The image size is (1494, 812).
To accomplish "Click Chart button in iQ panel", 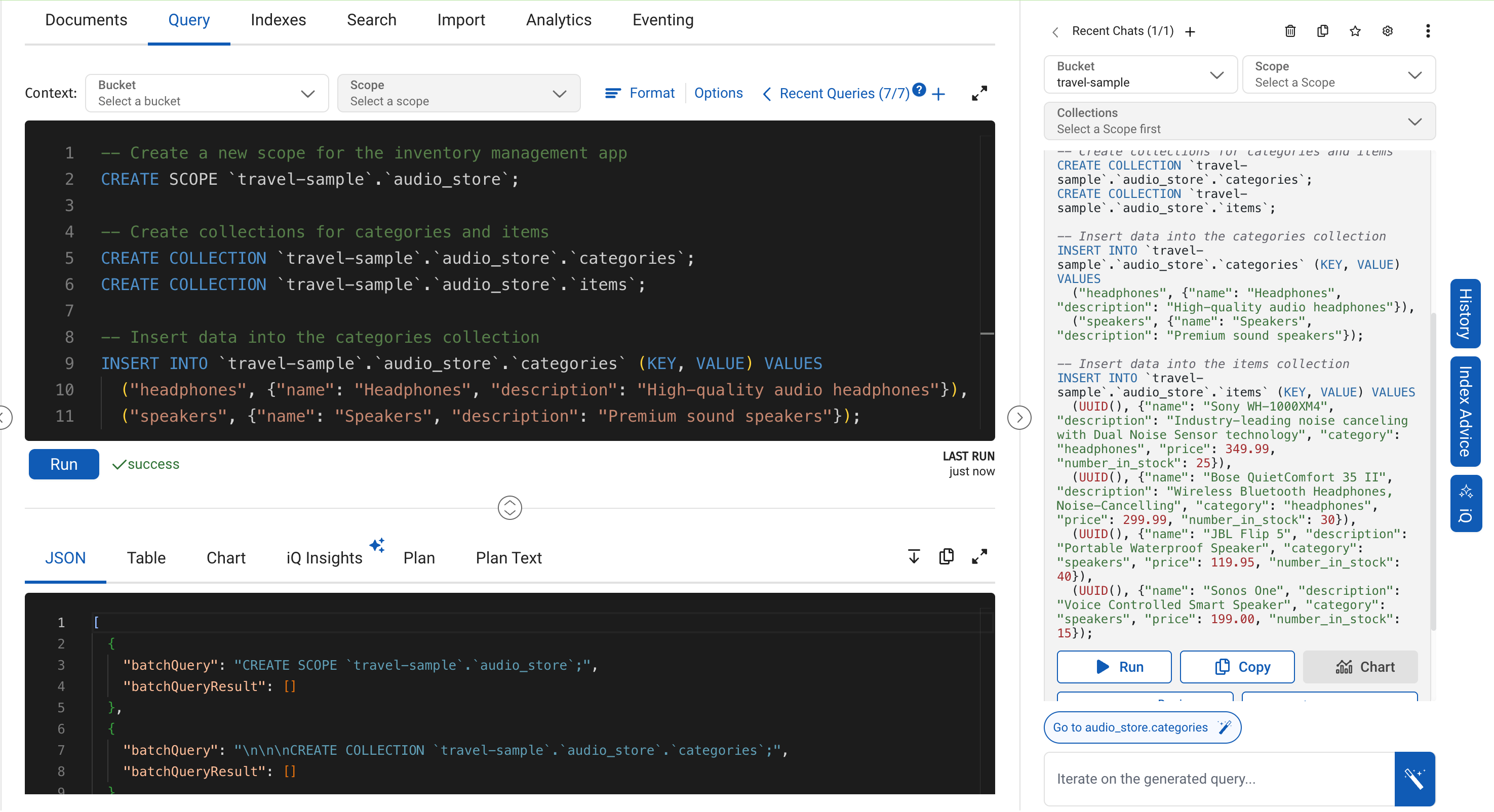I will click(x=1360, y=667).
